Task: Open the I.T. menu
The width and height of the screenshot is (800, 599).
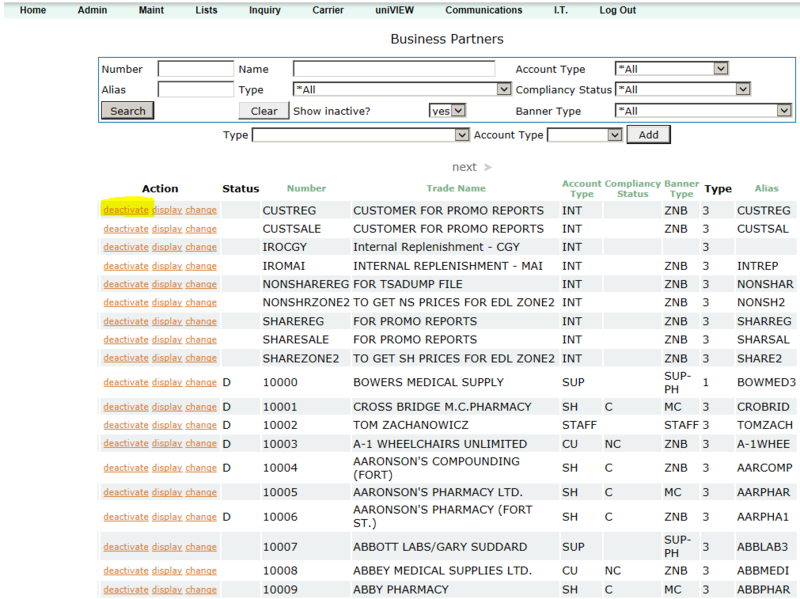Action: coord(561,10)
